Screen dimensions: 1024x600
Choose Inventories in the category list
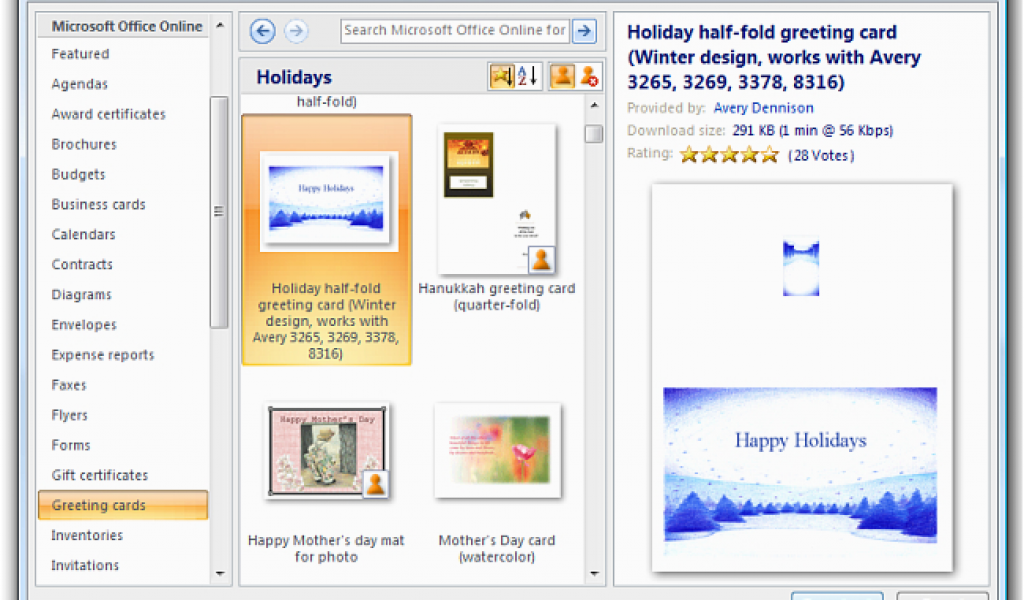pos(88,535)
